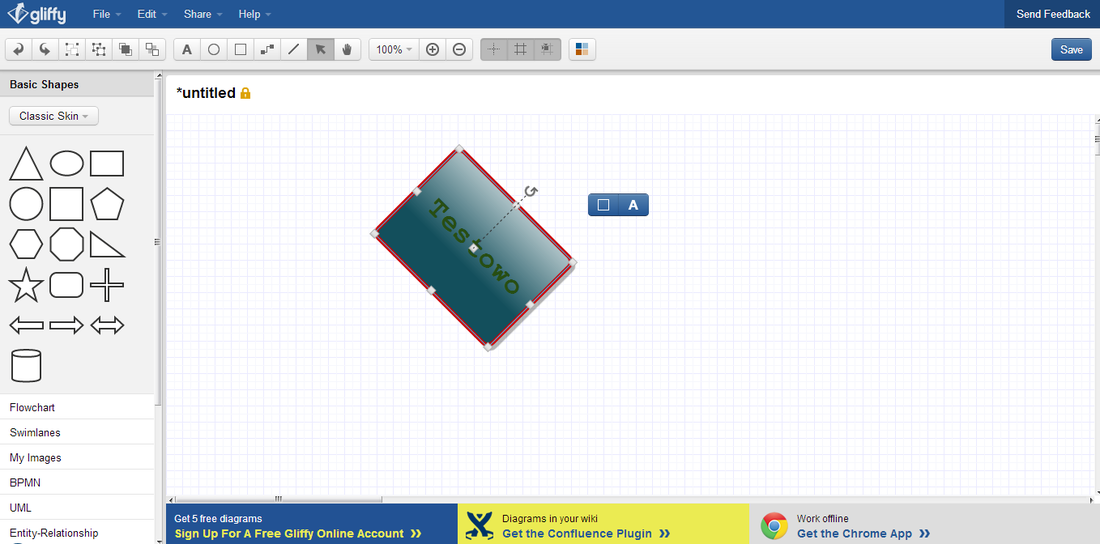Click Get the Confluence Plugin link
The width and height of the screenshot is (1100, 544).
click(x=586, y=533)
